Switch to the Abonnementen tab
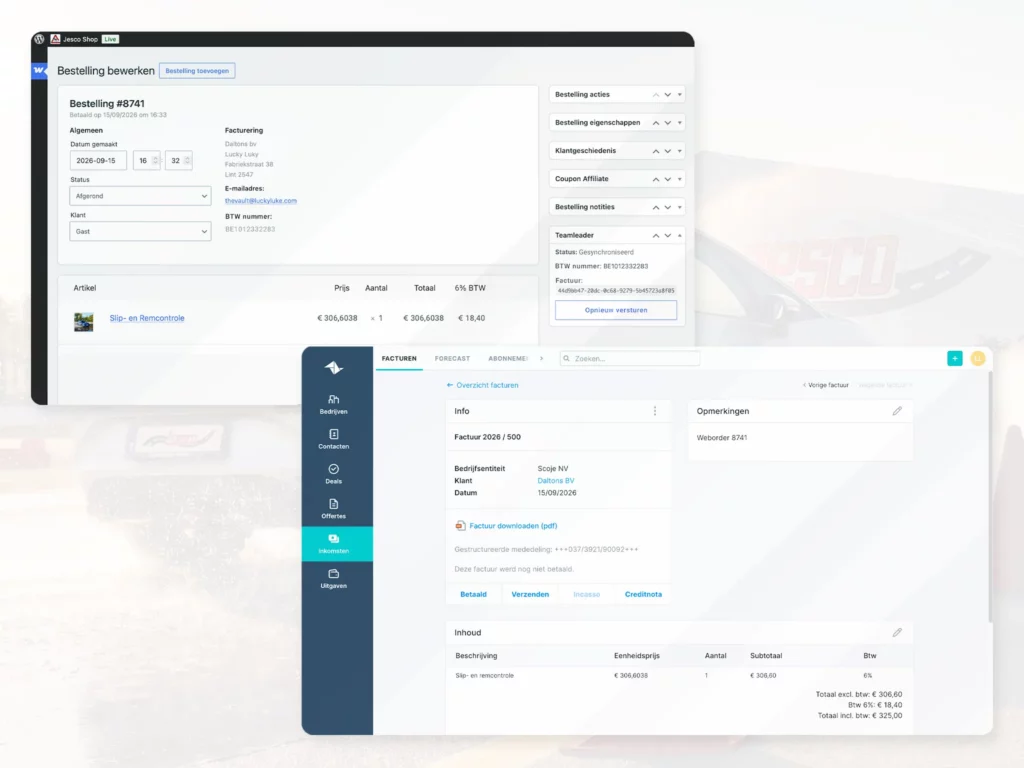Image resolution: width=1024 pixels, height=768 pixels. [507, 359]
